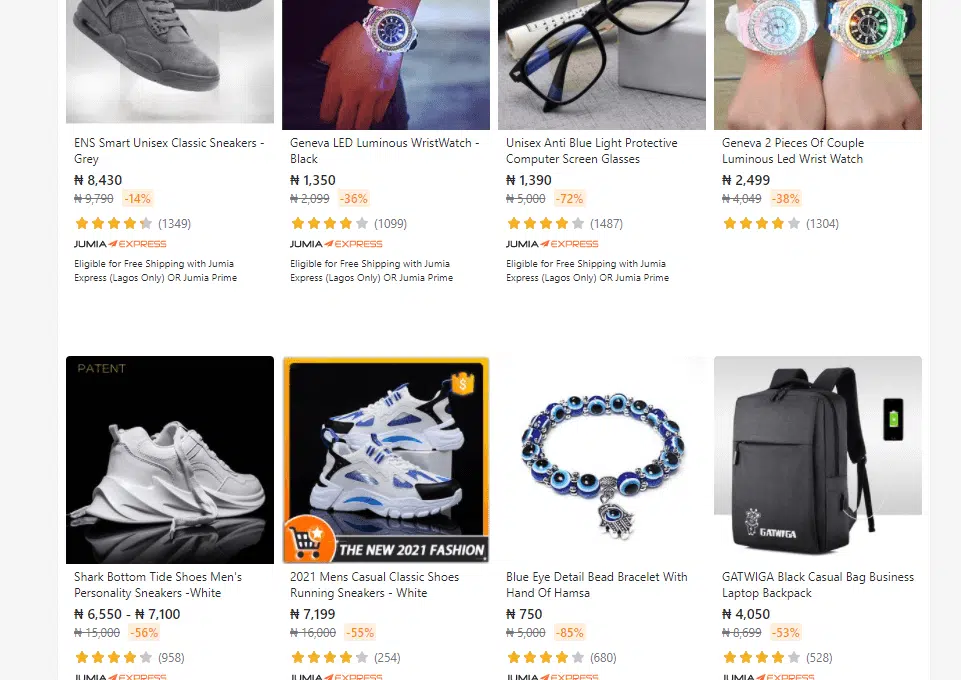
Task: View the Blue Eye Bead Bracelet image
Action: click(602, 459)
